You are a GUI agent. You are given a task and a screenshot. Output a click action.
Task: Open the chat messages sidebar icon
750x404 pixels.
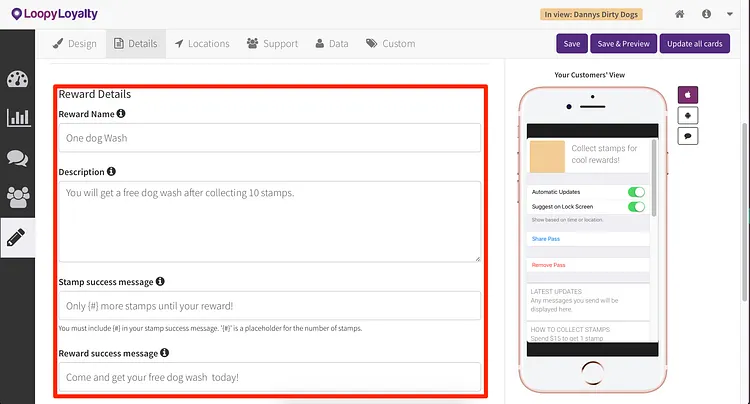pos(17,158)
